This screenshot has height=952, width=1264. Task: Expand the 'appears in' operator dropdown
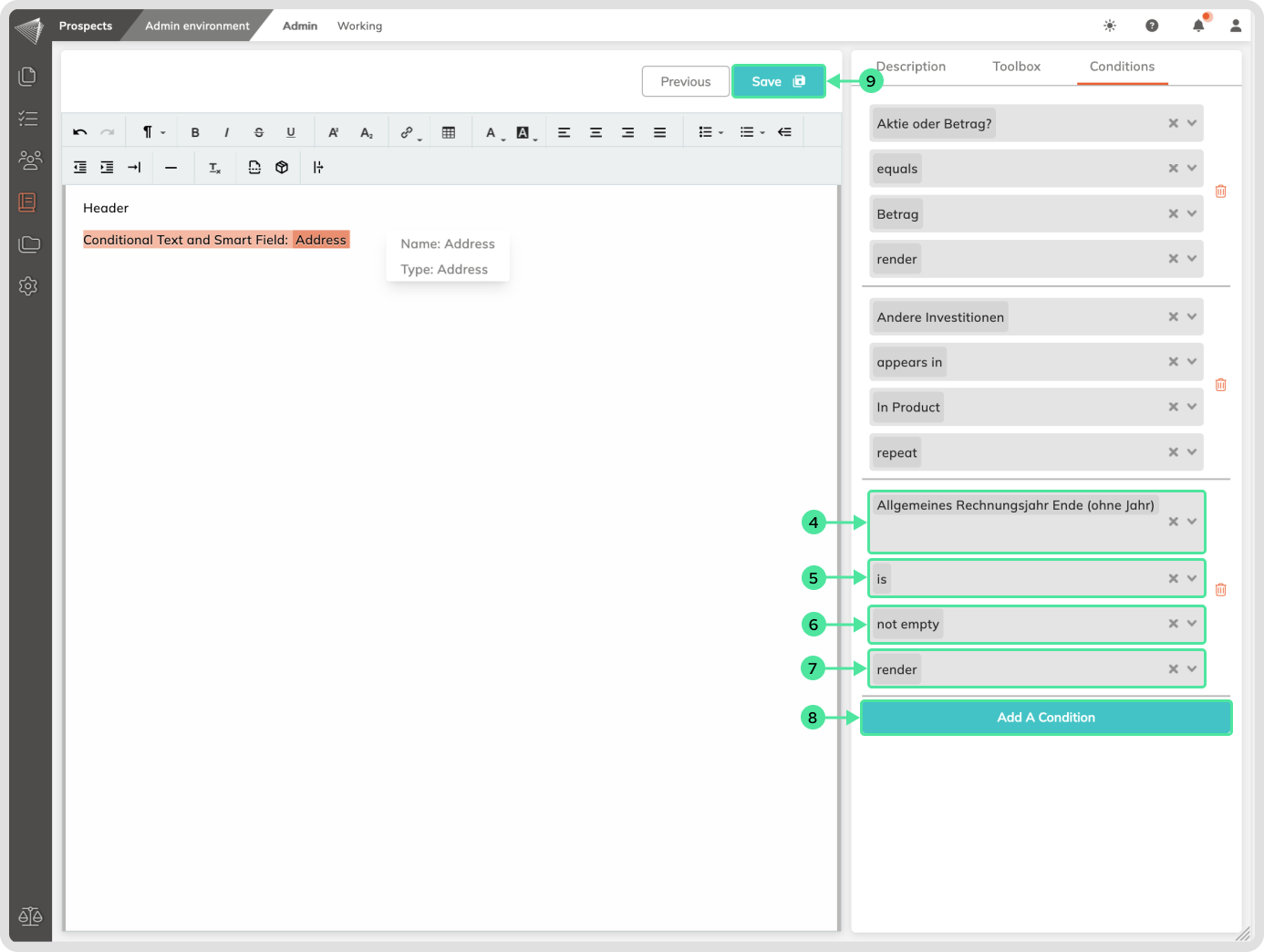point(1191,362)
